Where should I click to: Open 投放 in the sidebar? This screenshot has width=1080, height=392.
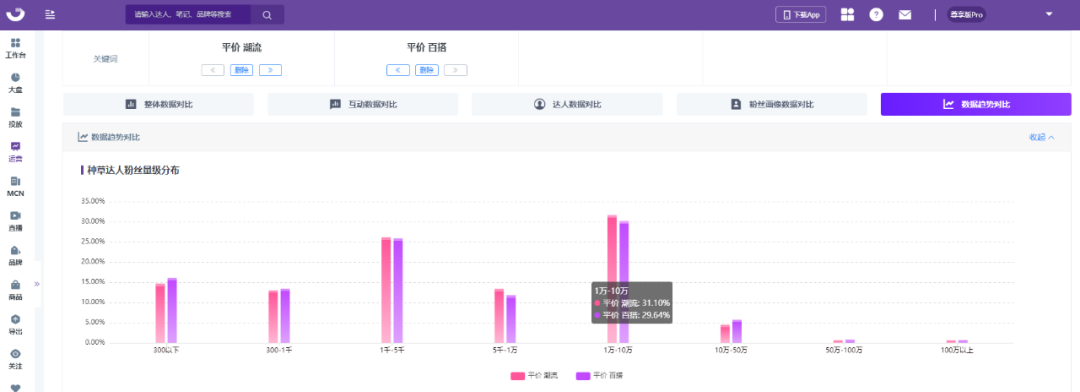(x=15, y=117)
